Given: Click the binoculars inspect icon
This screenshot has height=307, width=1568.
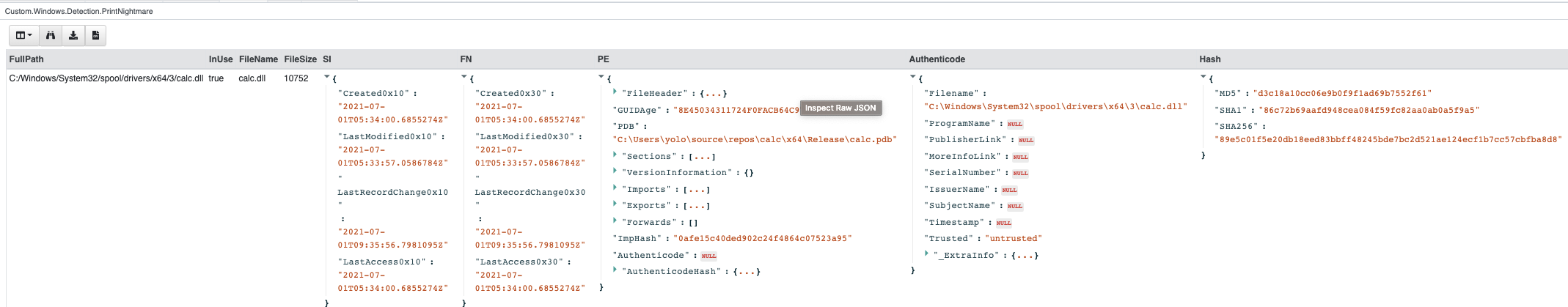Looking at the screenshot, I should point(51,35).
